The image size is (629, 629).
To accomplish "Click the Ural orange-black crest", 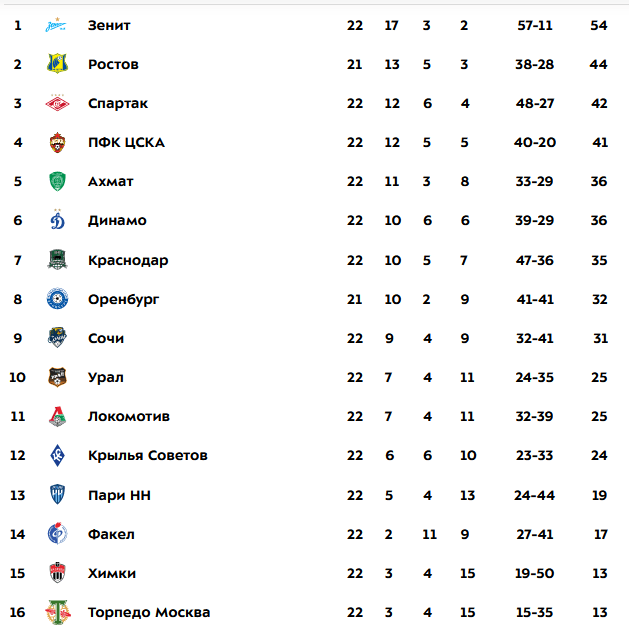I will (57, 377).
